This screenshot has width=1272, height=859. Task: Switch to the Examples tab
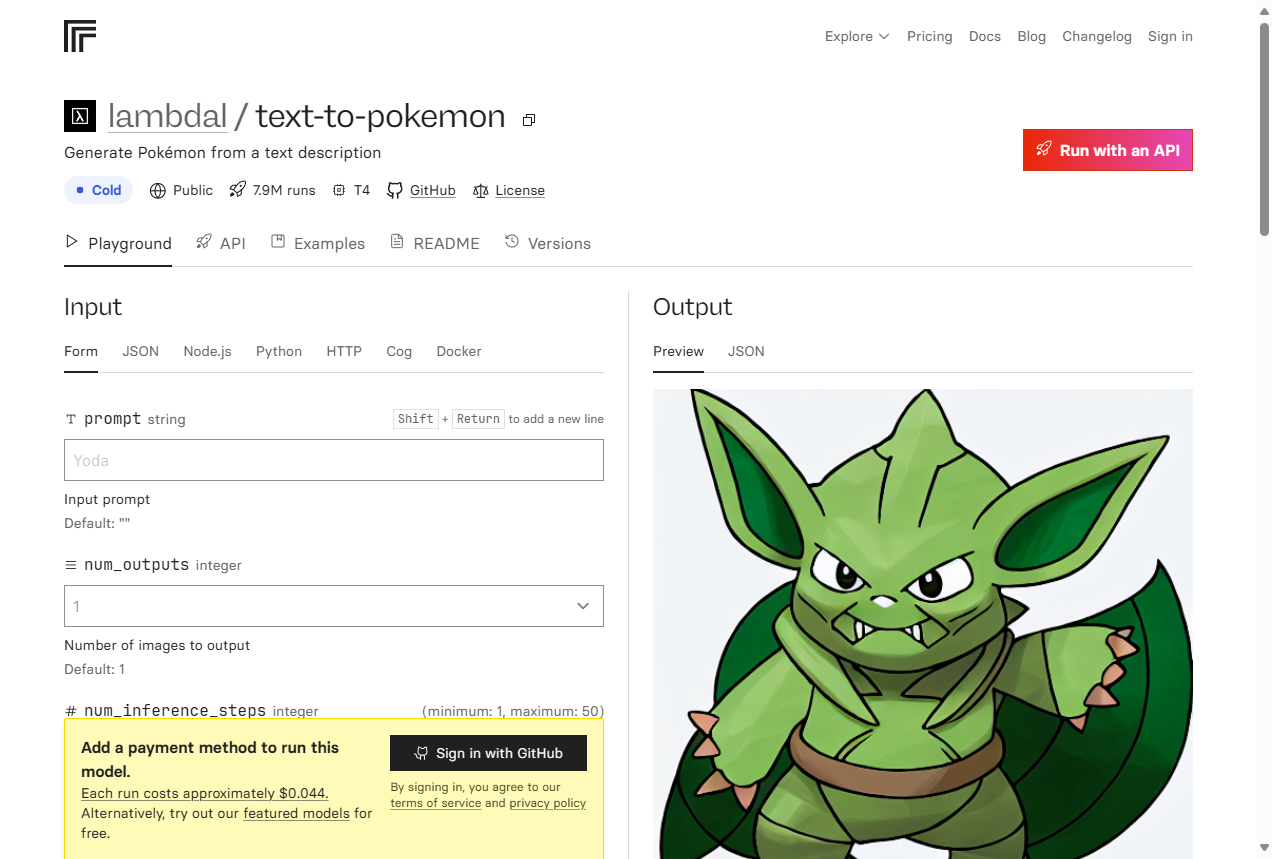[x=328, y=243]
